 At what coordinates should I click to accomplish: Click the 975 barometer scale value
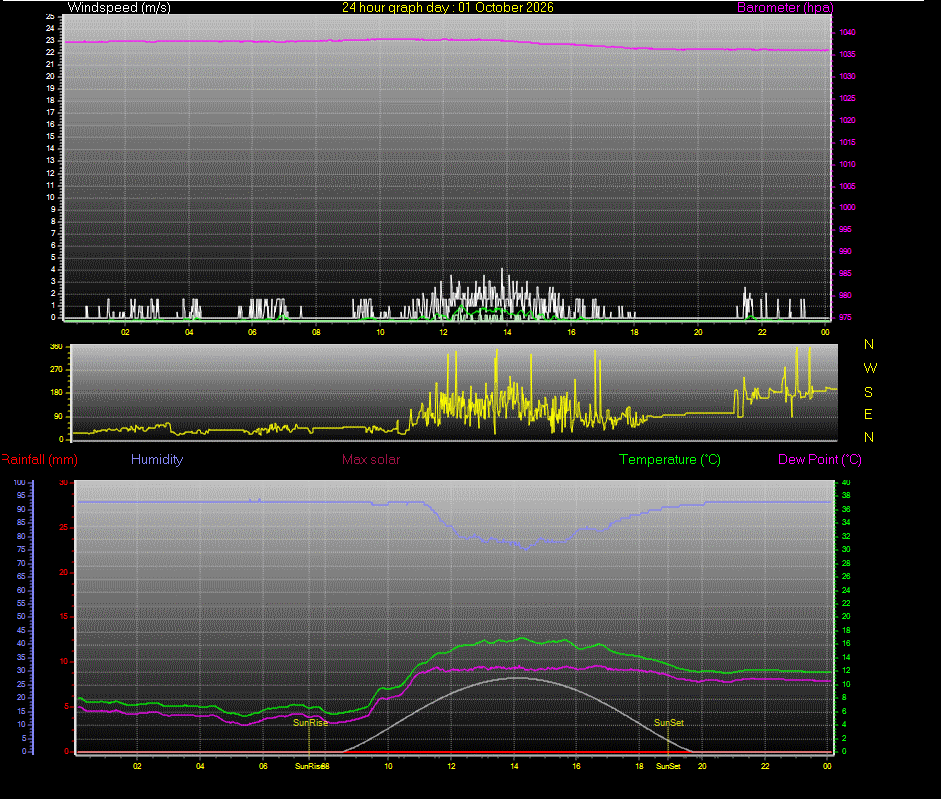coord(845,318)
